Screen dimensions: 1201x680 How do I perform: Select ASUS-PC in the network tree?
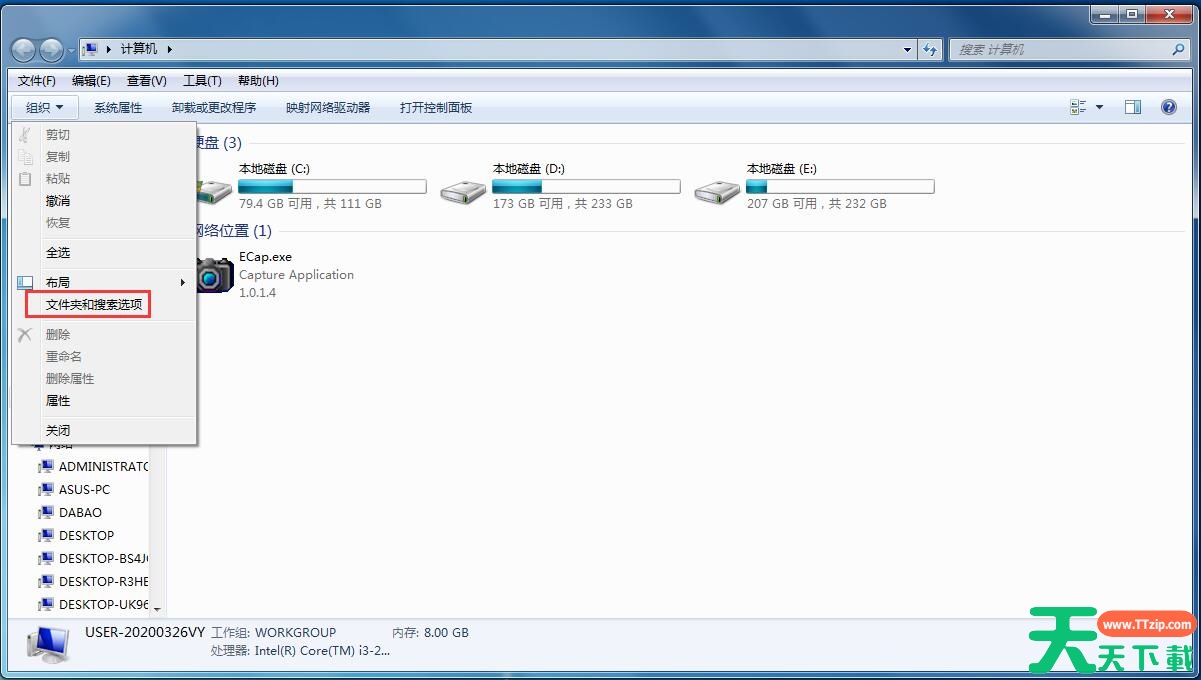[84, 490]
